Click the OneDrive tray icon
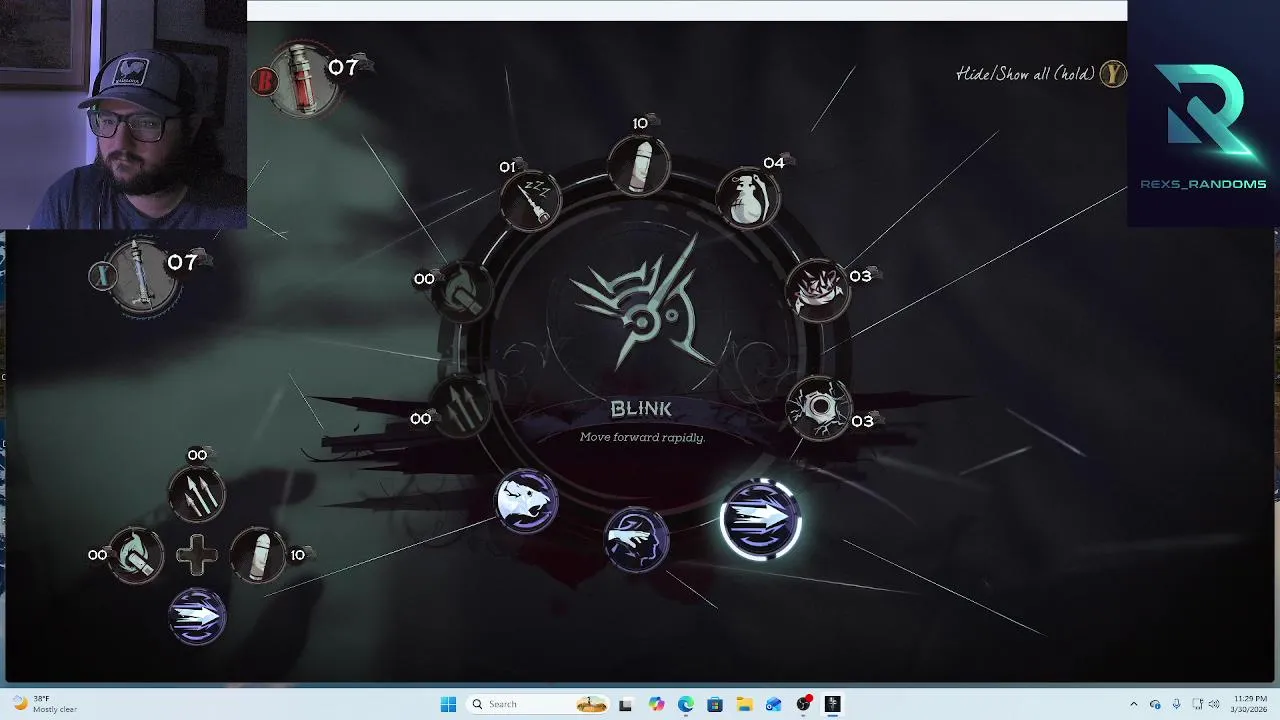Viewport: 1280px width, 720px height. 1155,704
